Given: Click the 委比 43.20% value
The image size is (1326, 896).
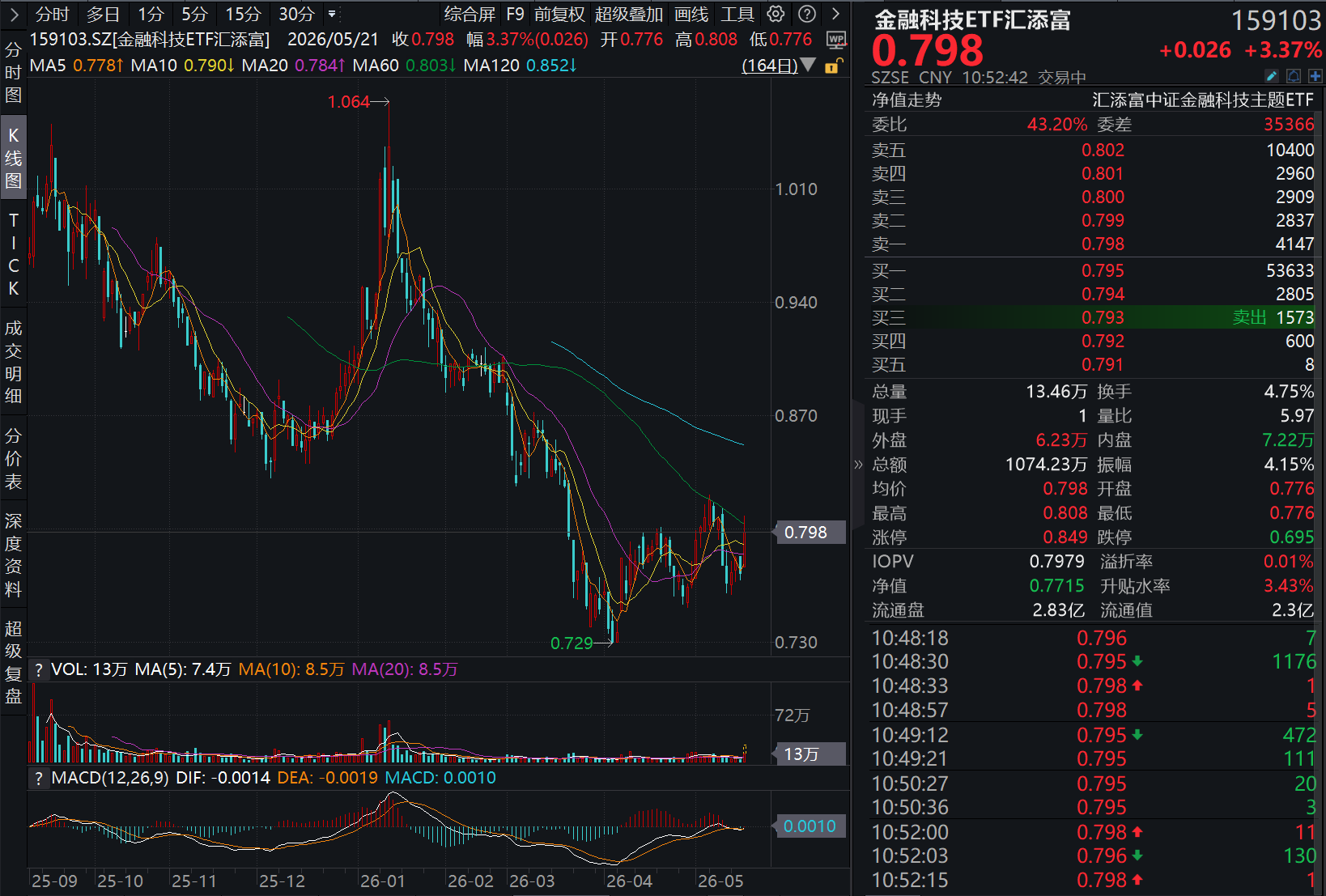Looking at the screenshot, I should (1057, 124).
